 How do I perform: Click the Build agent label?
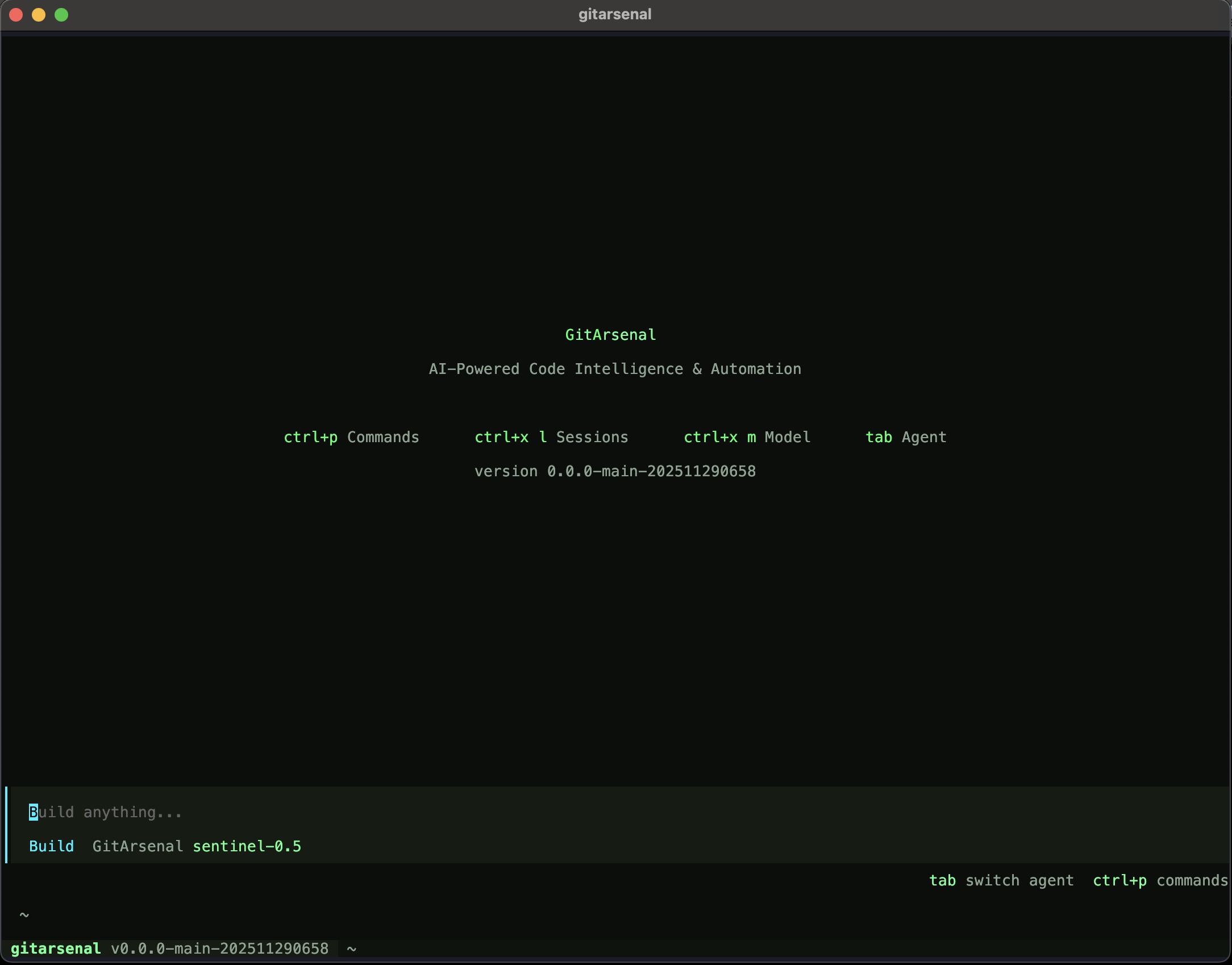(51, 846)
